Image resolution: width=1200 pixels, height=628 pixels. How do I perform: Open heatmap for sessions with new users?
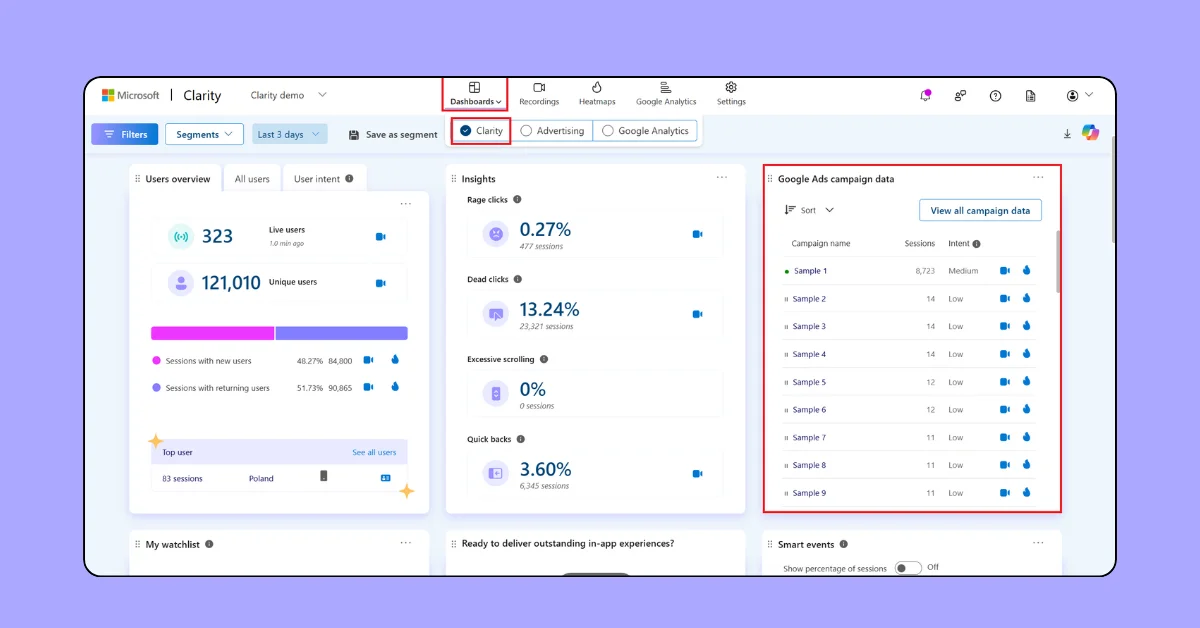pos(395,360)
